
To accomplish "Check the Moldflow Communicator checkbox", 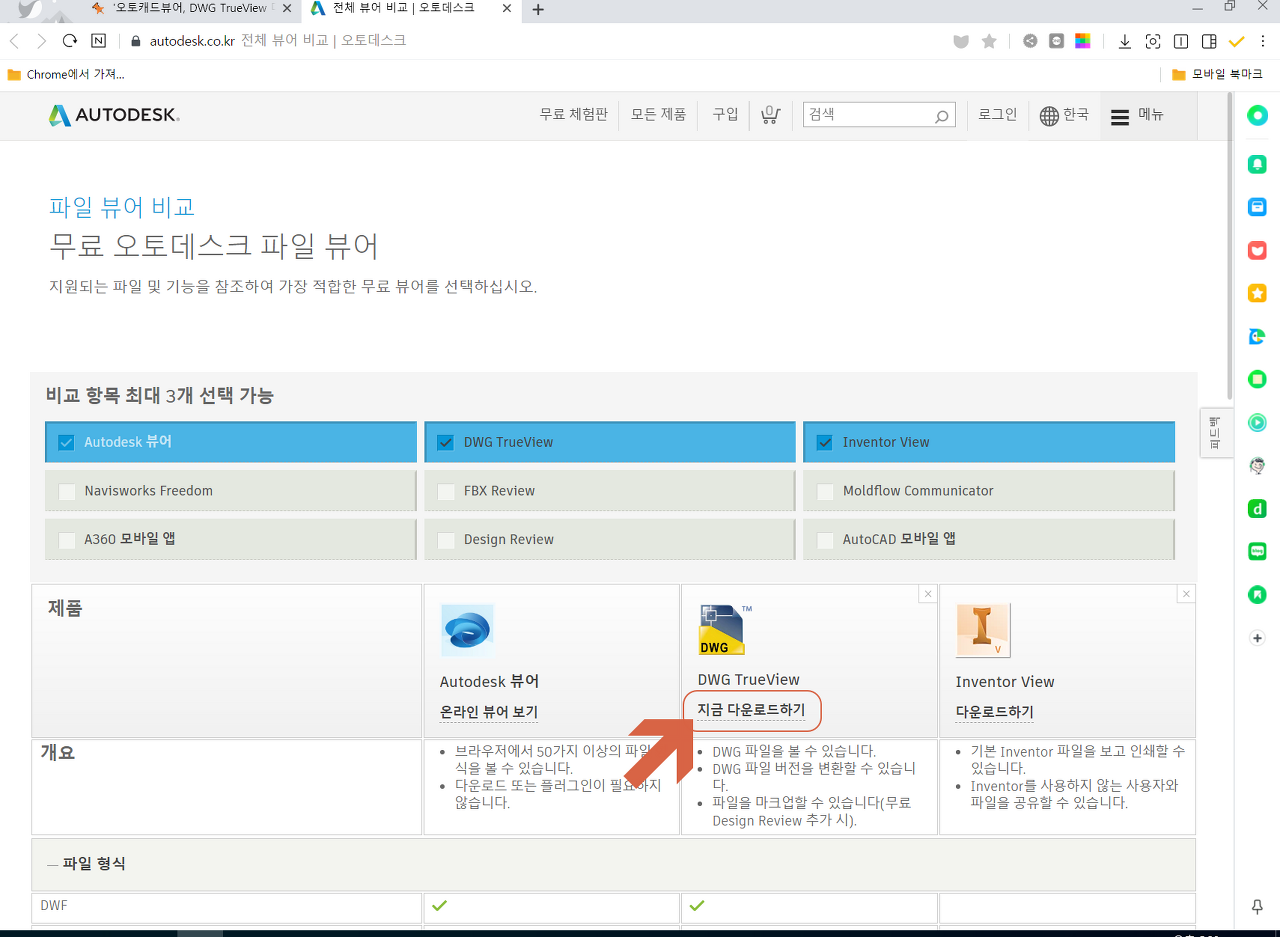I will coord(825,491).
